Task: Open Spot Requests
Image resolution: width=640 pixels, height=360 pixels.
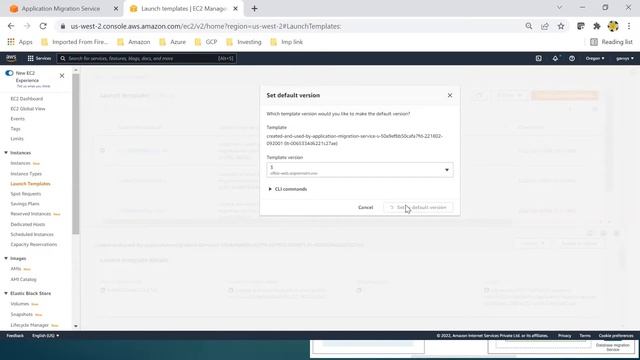Action: [x=26, y=194]
